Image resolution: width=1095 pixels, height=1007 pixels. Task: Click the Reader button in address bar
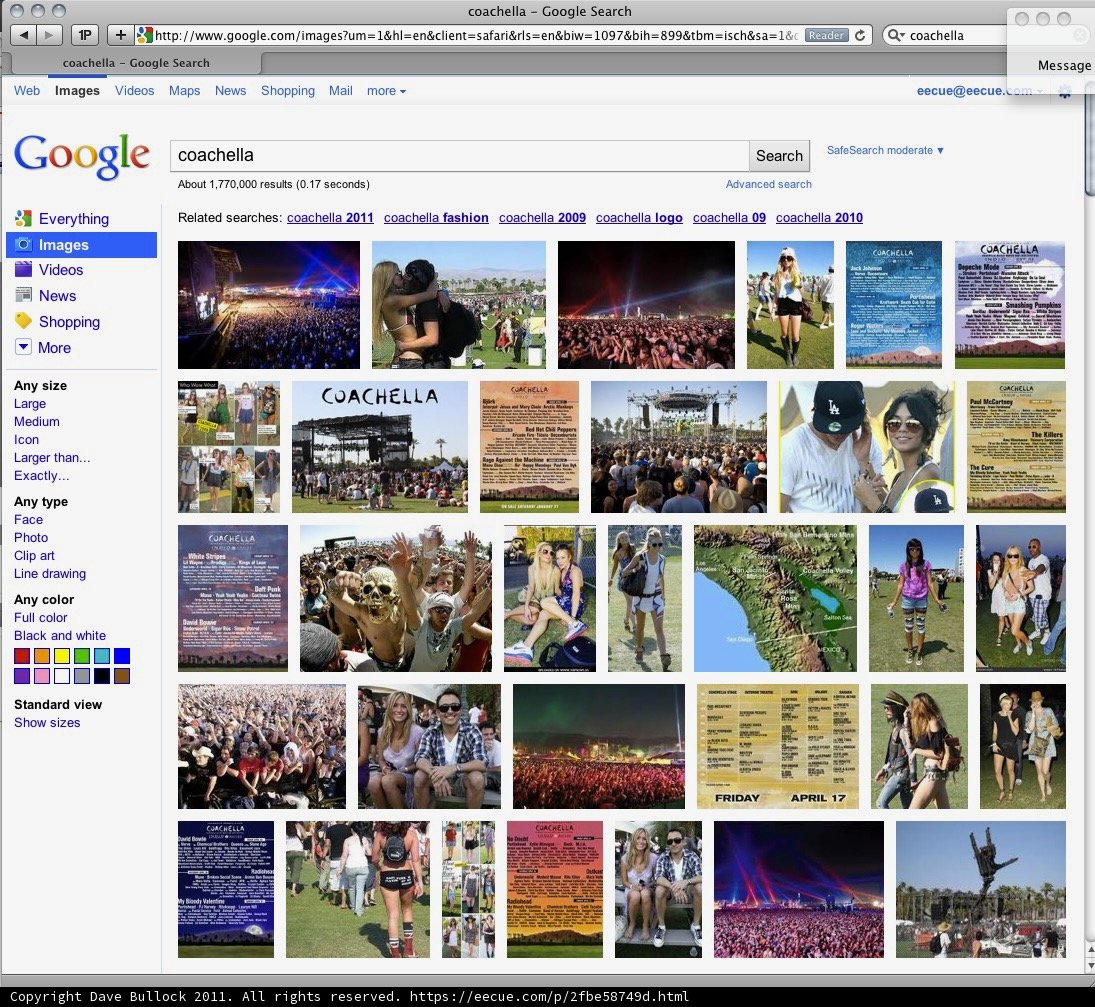[x=826, y=35]
